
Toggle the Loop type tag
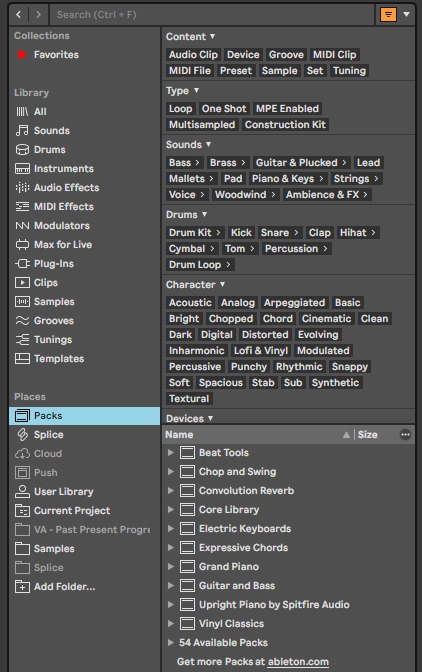pos(180,109)
